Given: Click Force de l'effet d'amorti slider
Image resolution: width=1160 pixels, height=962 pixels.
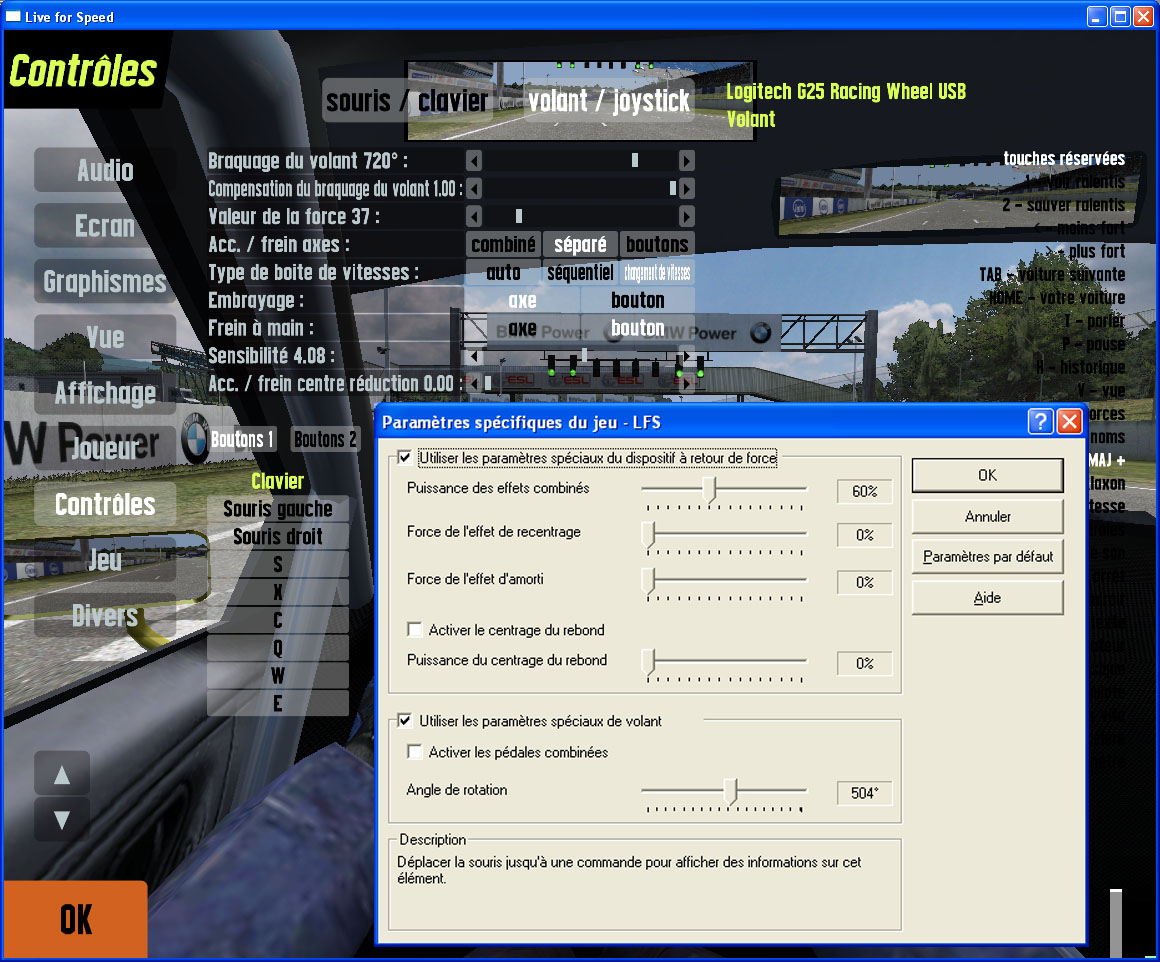Looking at the screenshot, I should pyautogui.click(x=648, y=581).
